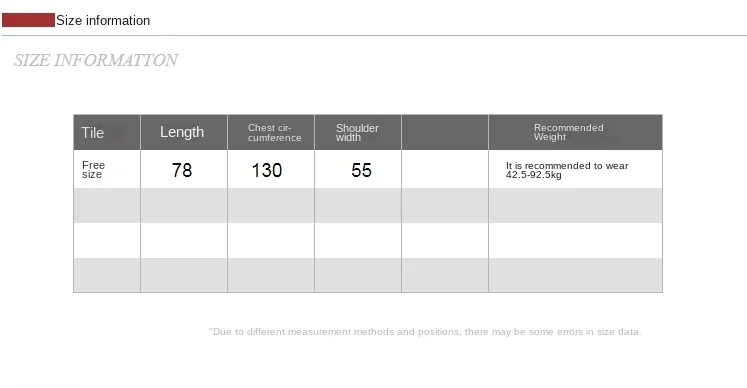747x388 pixels.
Task: Click the shoulder width value 55
Action: pos(361,170)
